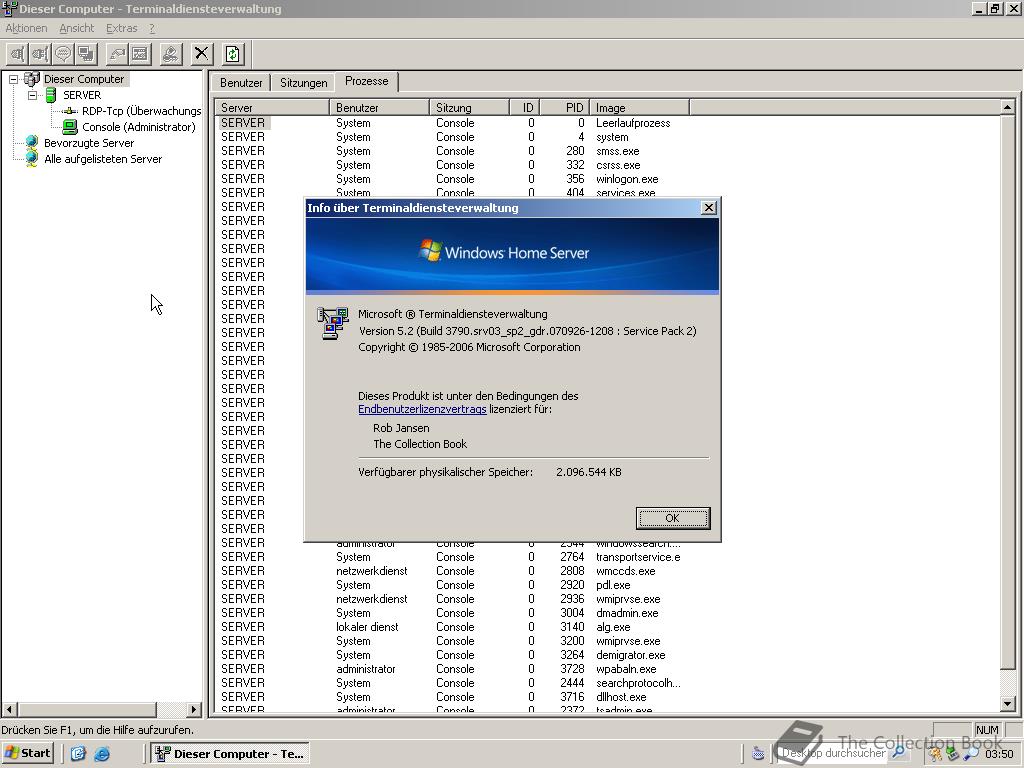Collapse the Dieser Computer tree node
Viewport: 1024px width, 768px height.
pos(13,79)
